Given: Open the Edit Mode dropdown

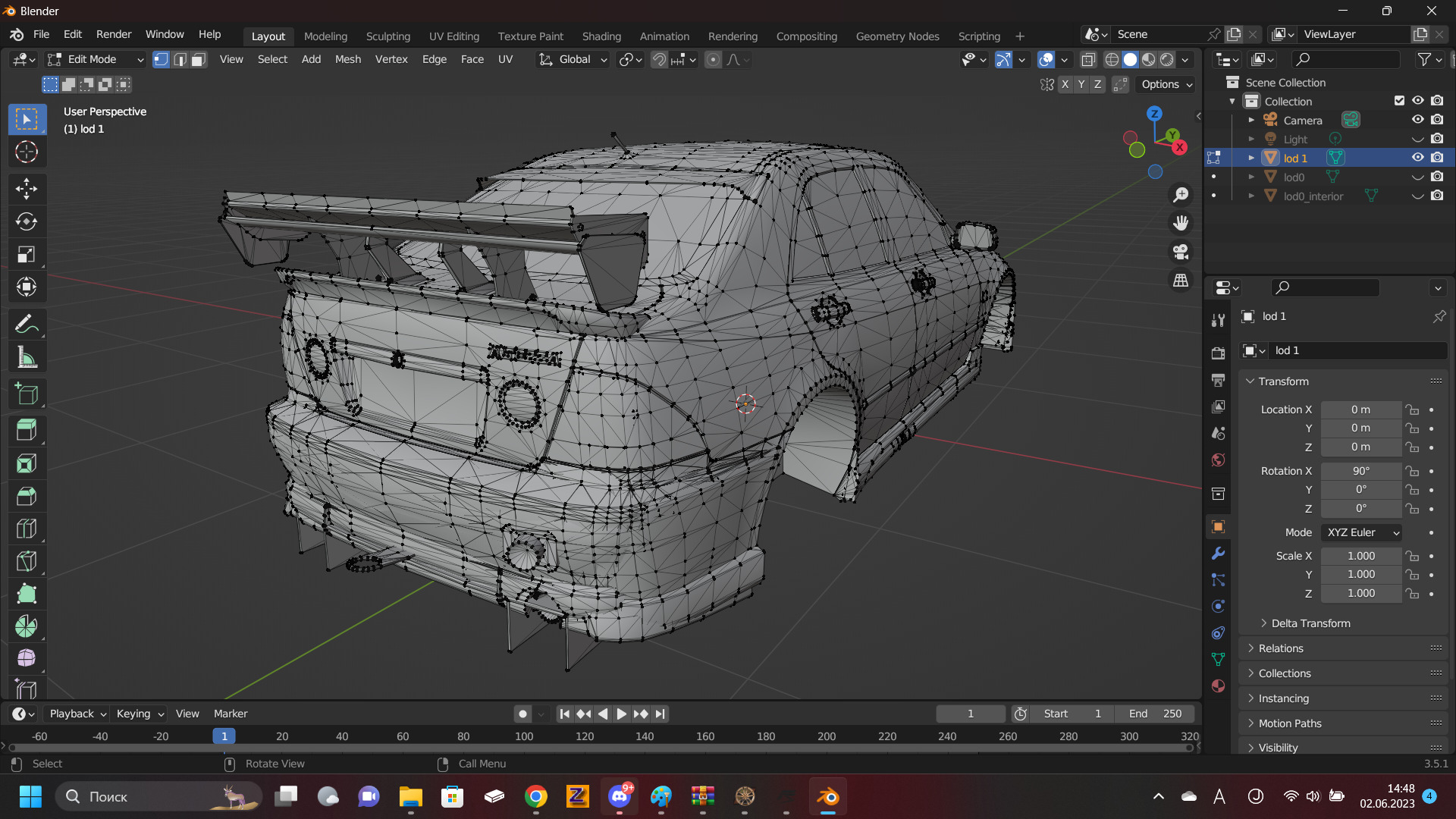Looking at the screenshot, I should click(x=96, y=60).
